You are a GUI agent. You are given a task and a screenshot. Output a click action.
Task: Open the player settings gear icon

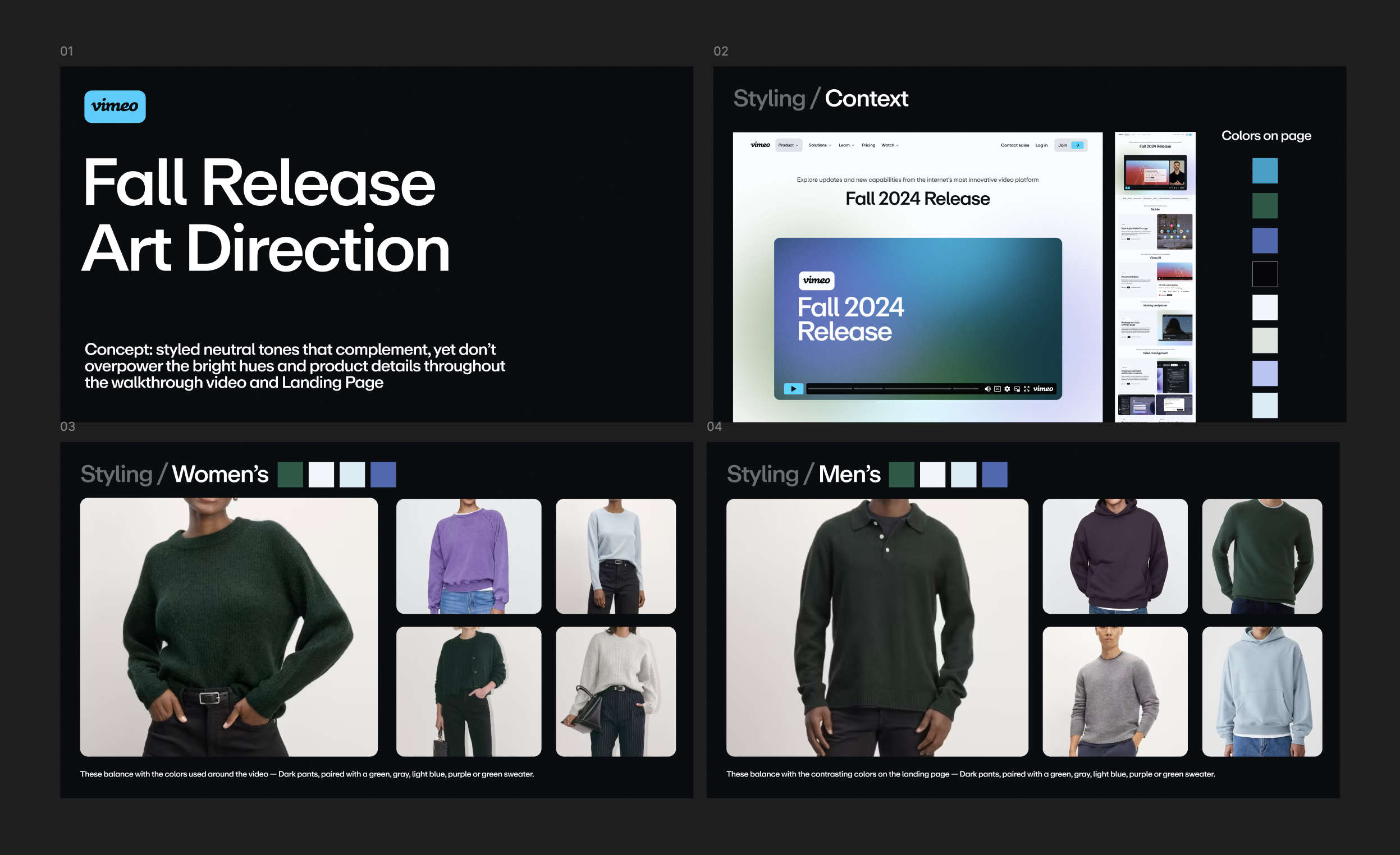[x=1007, y=389]
